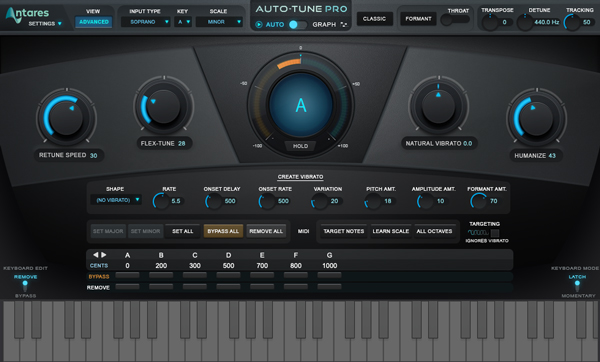Screen dimensions: 600x362
Task: Select the Graph mode label
Action: [324, 24]
